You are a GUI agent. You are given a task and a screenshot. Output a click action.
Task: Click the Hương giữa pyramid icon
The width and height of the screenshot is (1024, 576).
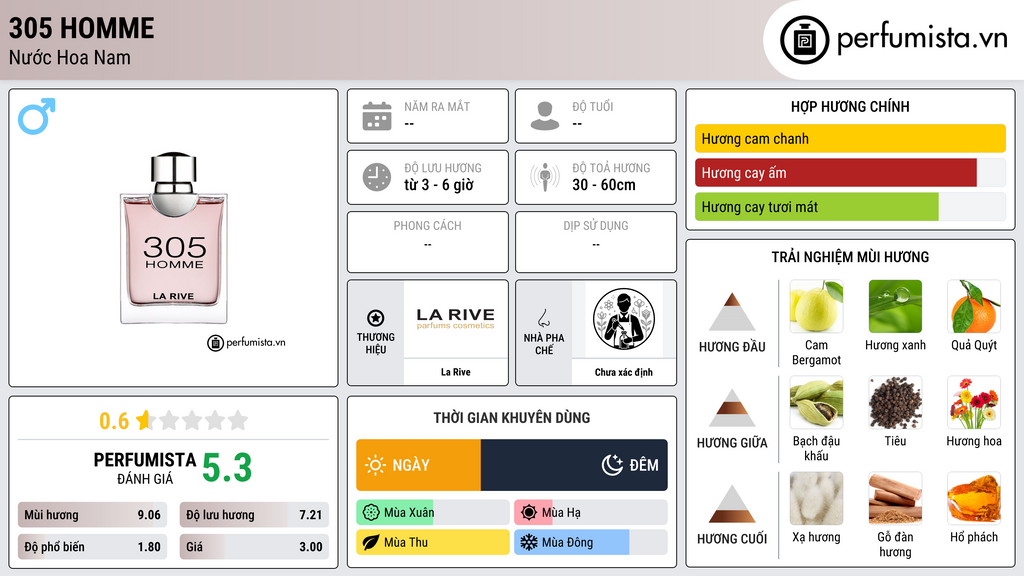(732, 408)
